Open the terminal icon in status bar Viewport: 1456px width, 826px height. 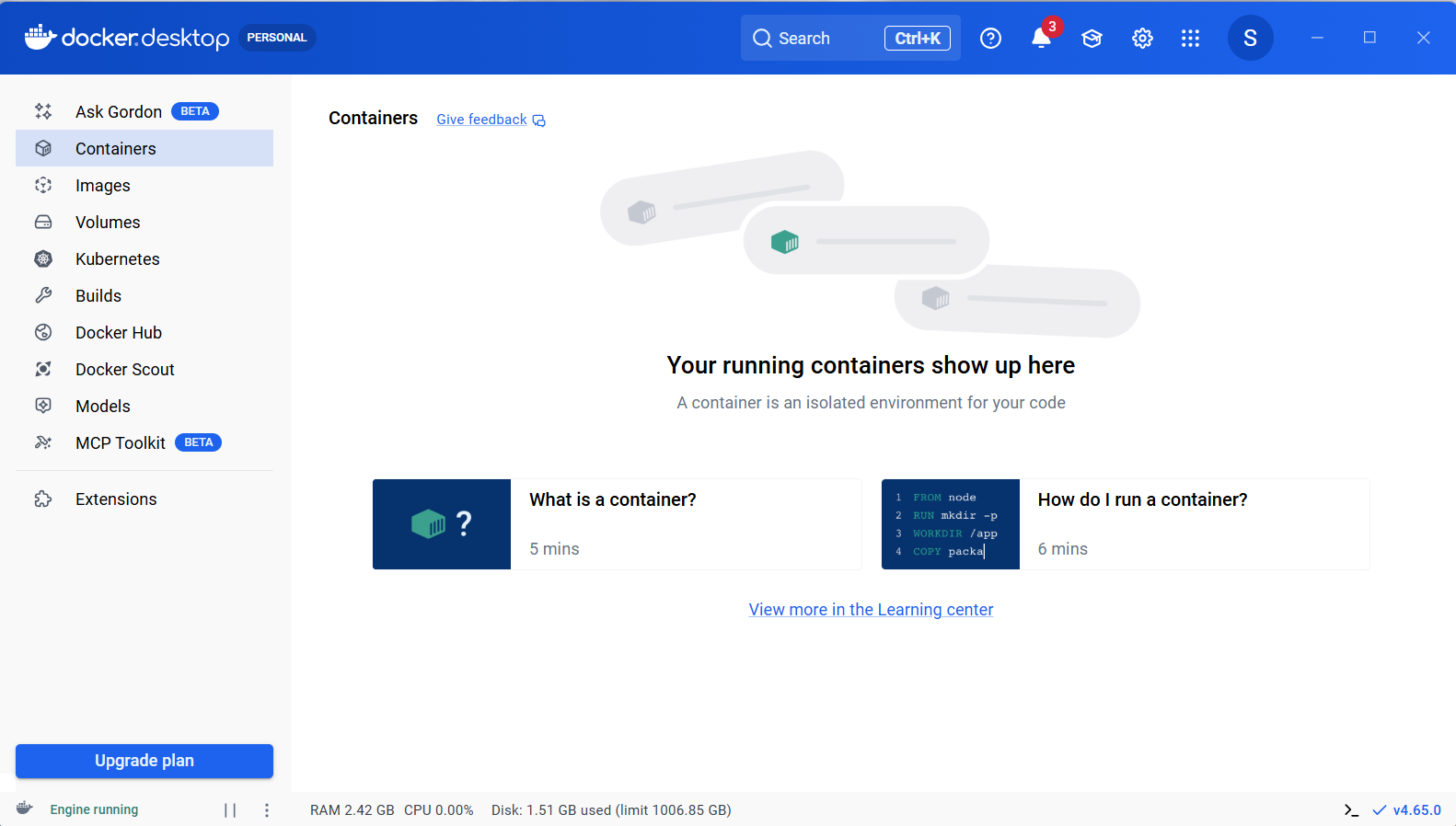1351,810
